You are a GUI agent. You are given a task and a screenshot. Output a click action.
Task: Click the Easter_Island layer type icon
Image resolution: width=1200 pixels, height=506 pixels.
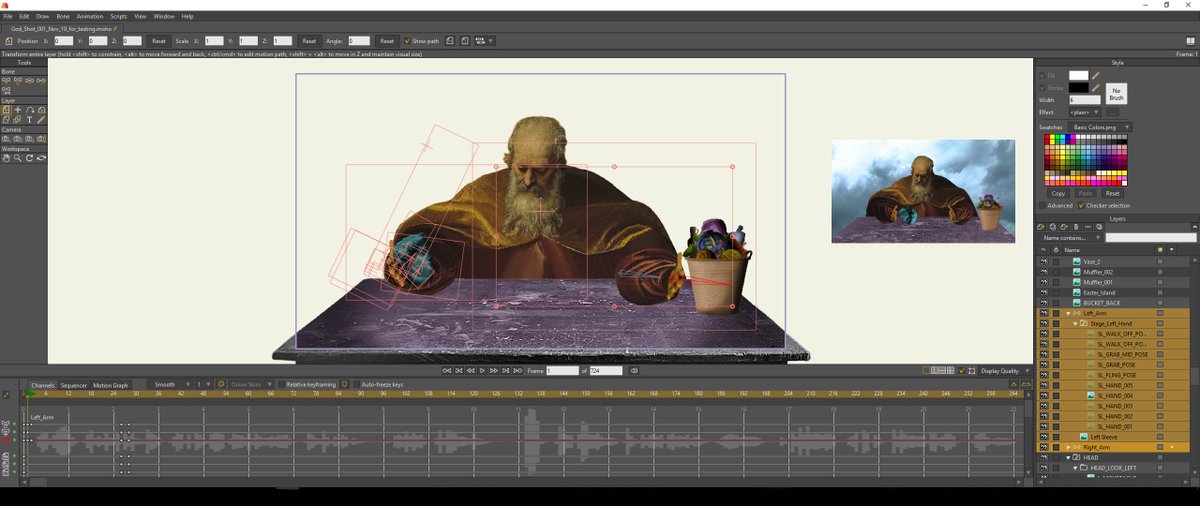[x=1077, y=292]
